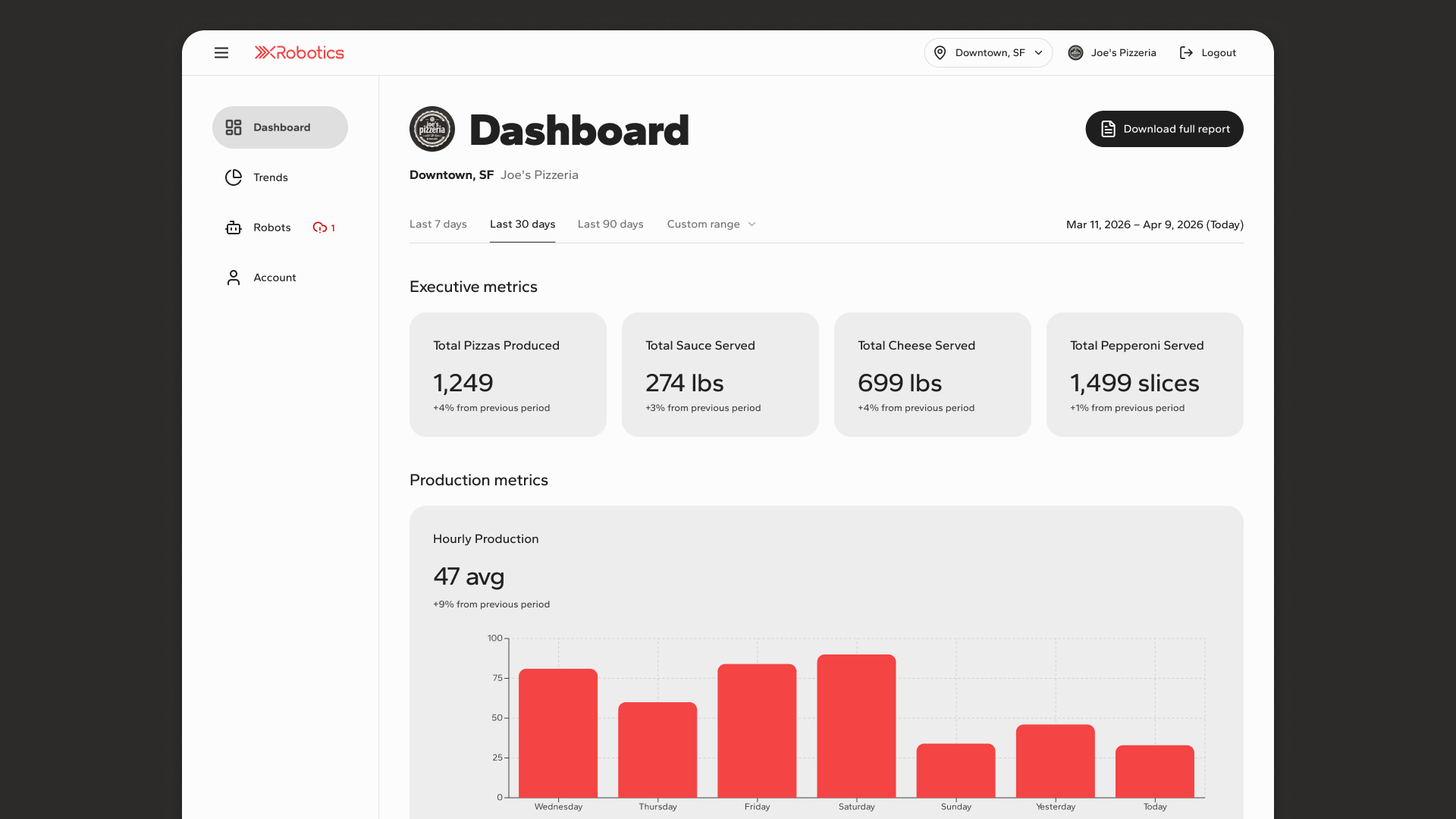The image size is (1456, 819).
Task: Click the Logout arrow icon
Action: click(x=1186, y=53)
